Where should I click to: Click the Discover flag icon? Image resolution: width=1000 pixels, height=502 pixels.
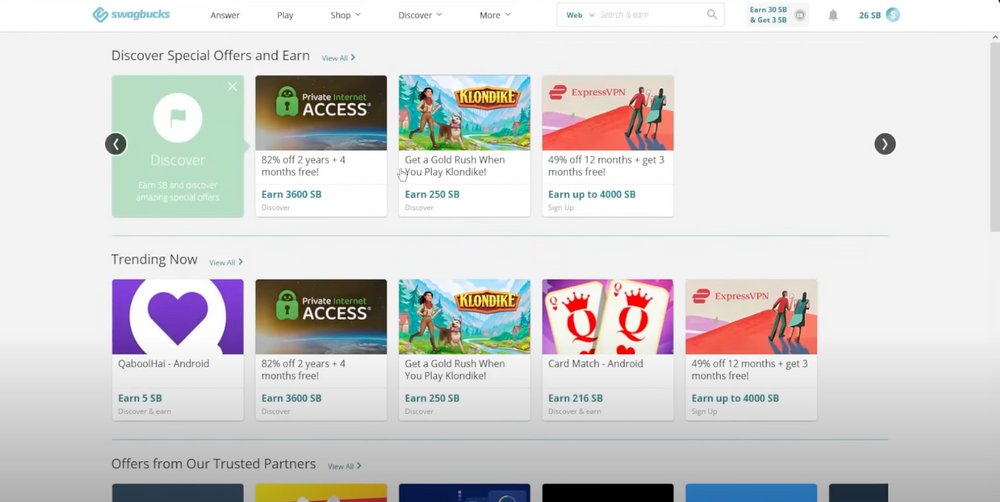tap(178, 119)
